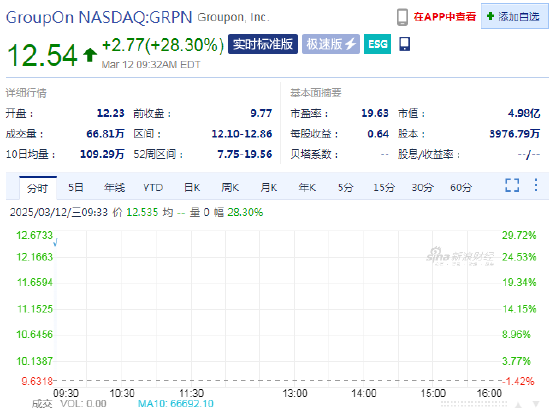The image size is (550, 409).
Task: Select the 年K chart tab
Action: pyautogui.click(x=307, y=188)
